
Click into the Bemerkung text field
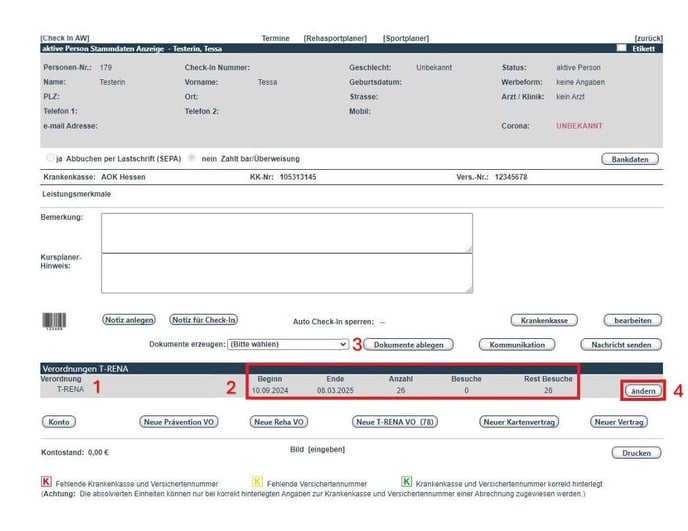click(286, 232)
